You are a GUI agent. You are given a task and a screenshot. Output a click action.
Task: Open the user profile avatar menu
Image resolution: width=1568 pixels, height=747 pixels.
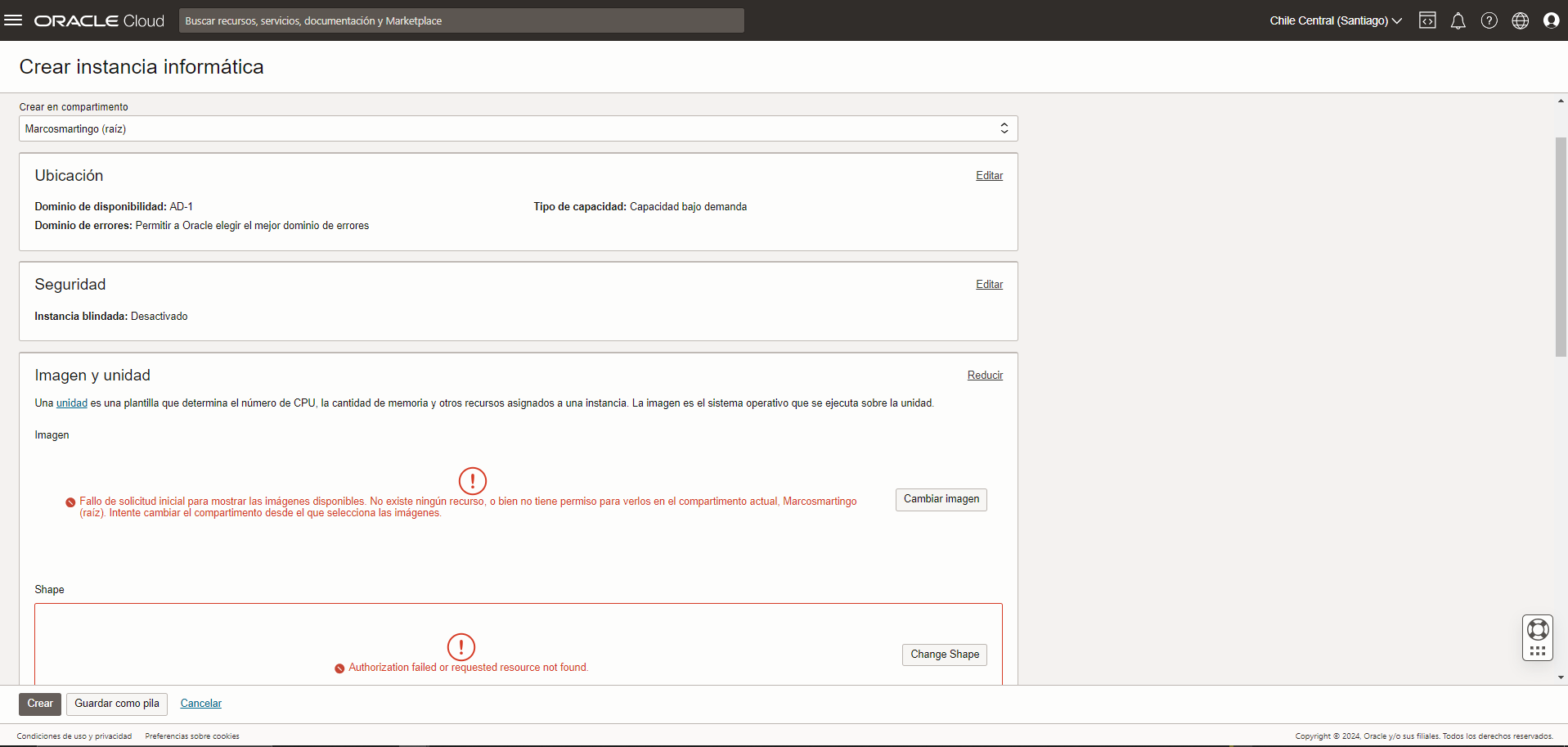point(1551,20)
